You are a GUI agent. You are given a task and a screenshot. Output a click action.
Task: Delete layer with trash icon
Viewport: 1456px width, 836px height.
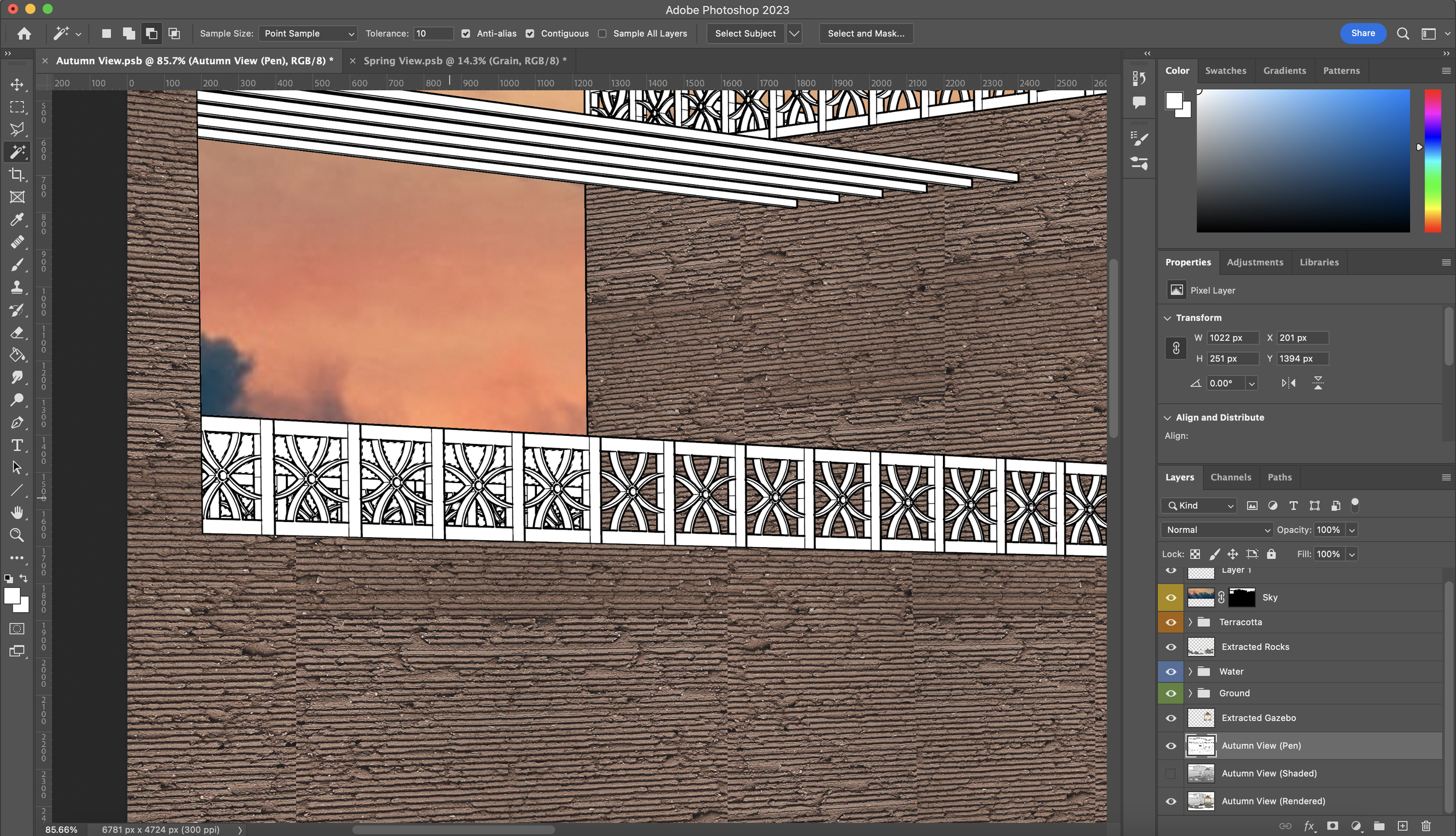click(x=1426, y=826)
